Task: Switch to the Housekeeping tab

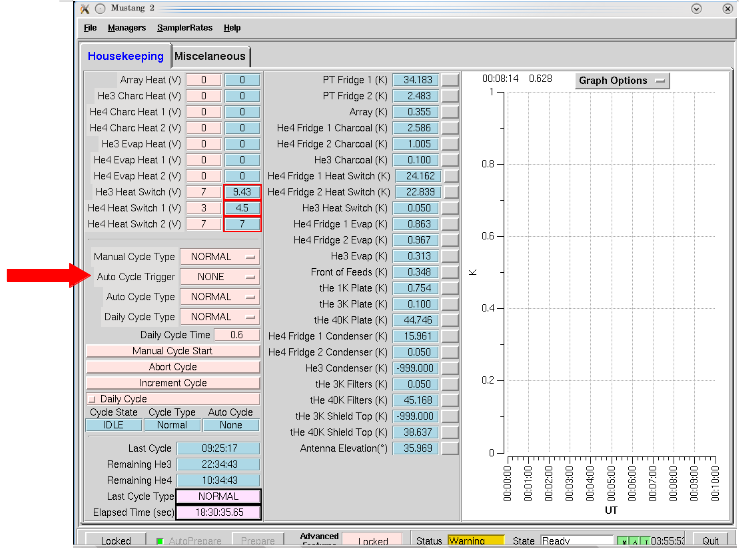Action: [125, 56]
